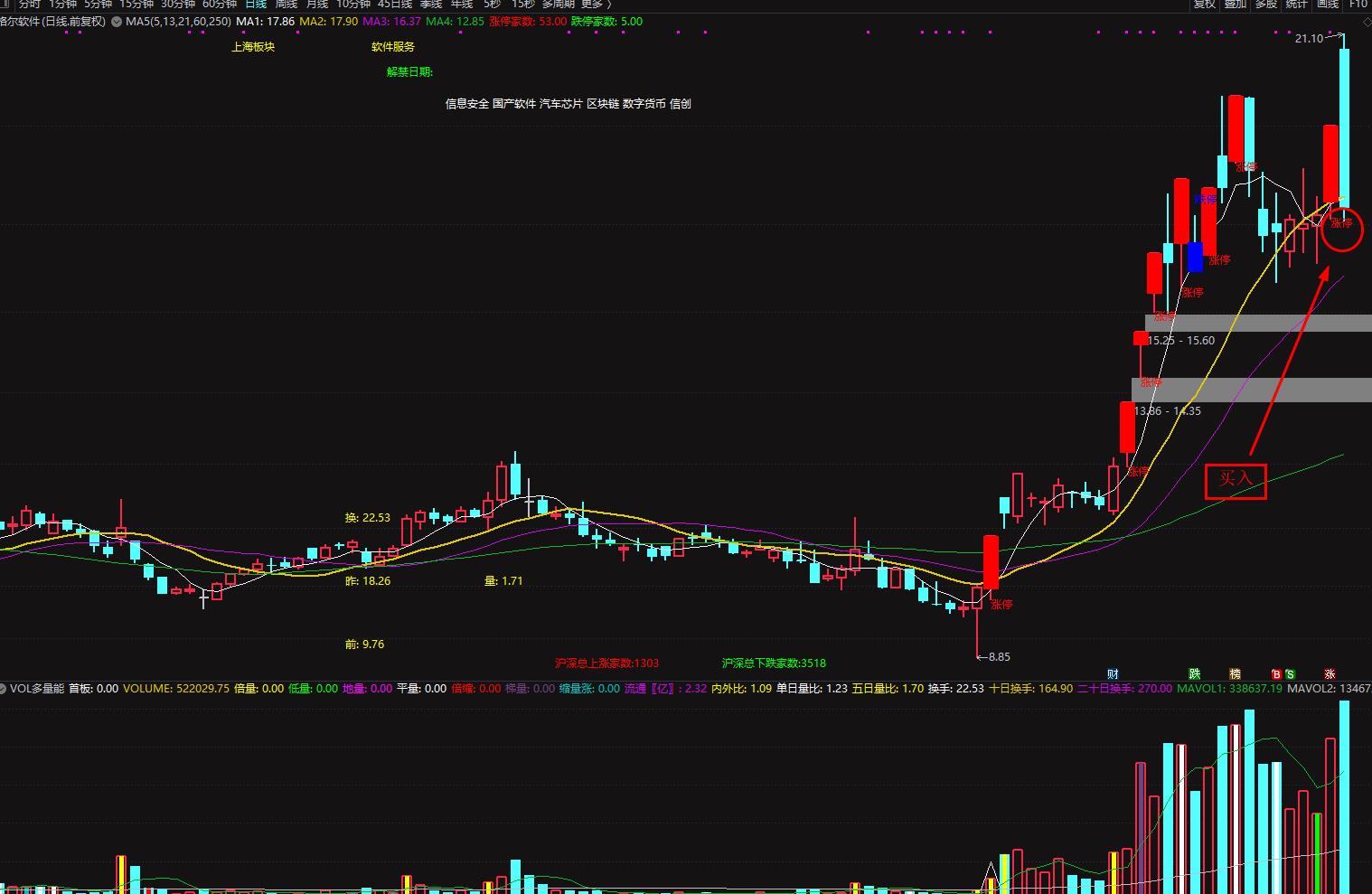This screenshot has width=1372, height=894.
Task: Select the 日线 daily chart tab
Action: pyautogui.click(x=257, y=4)
